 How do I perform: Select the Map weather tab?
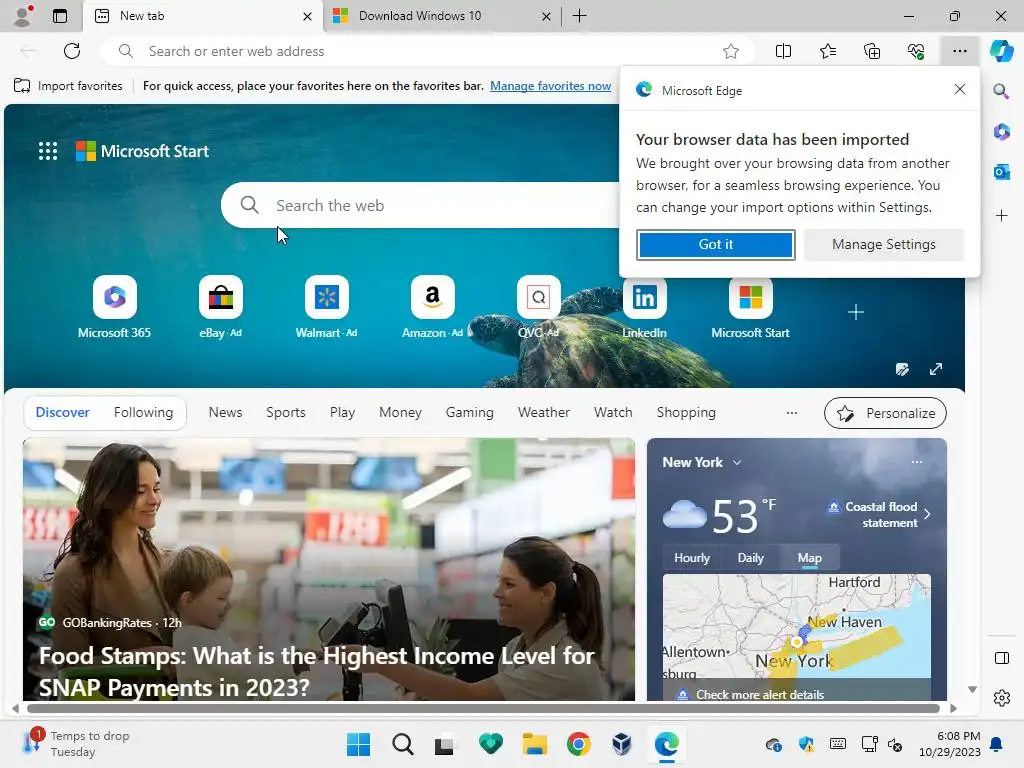pos(810,558)
